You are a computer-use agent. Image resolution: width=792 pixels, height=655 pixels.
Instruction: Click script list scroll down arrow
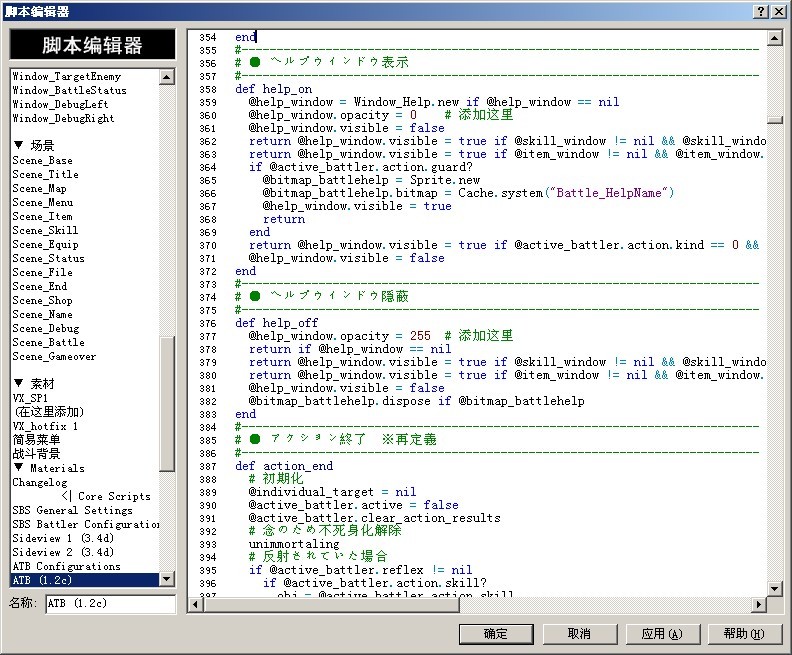(166, 579)
